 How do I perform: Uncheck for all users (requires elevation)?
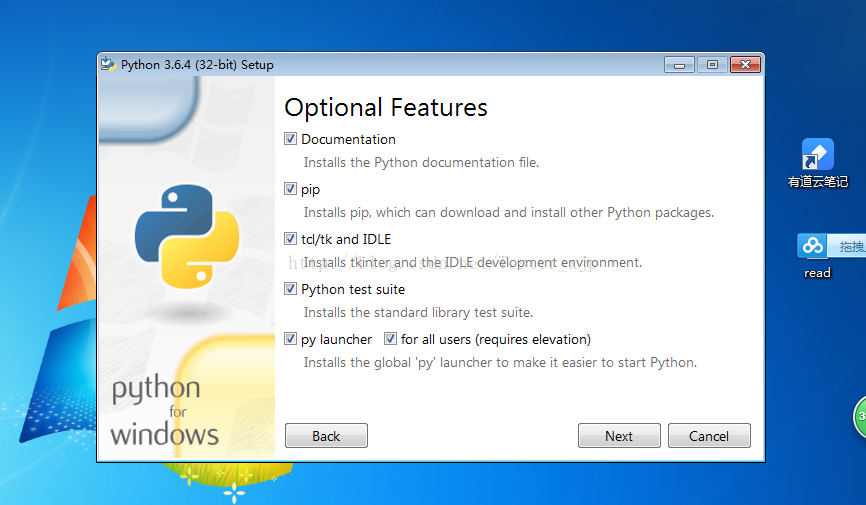click(390, 339)
